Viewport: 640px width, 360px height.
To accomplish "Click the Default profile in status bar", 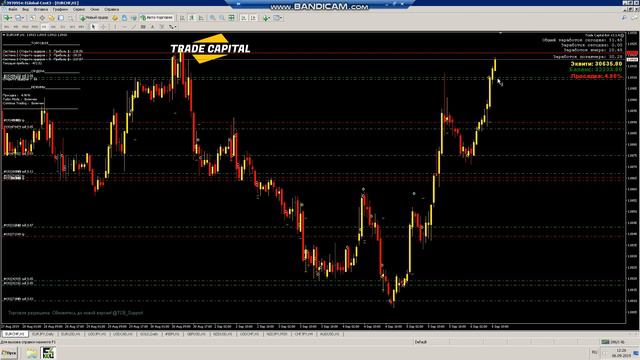I will point(420,342).
